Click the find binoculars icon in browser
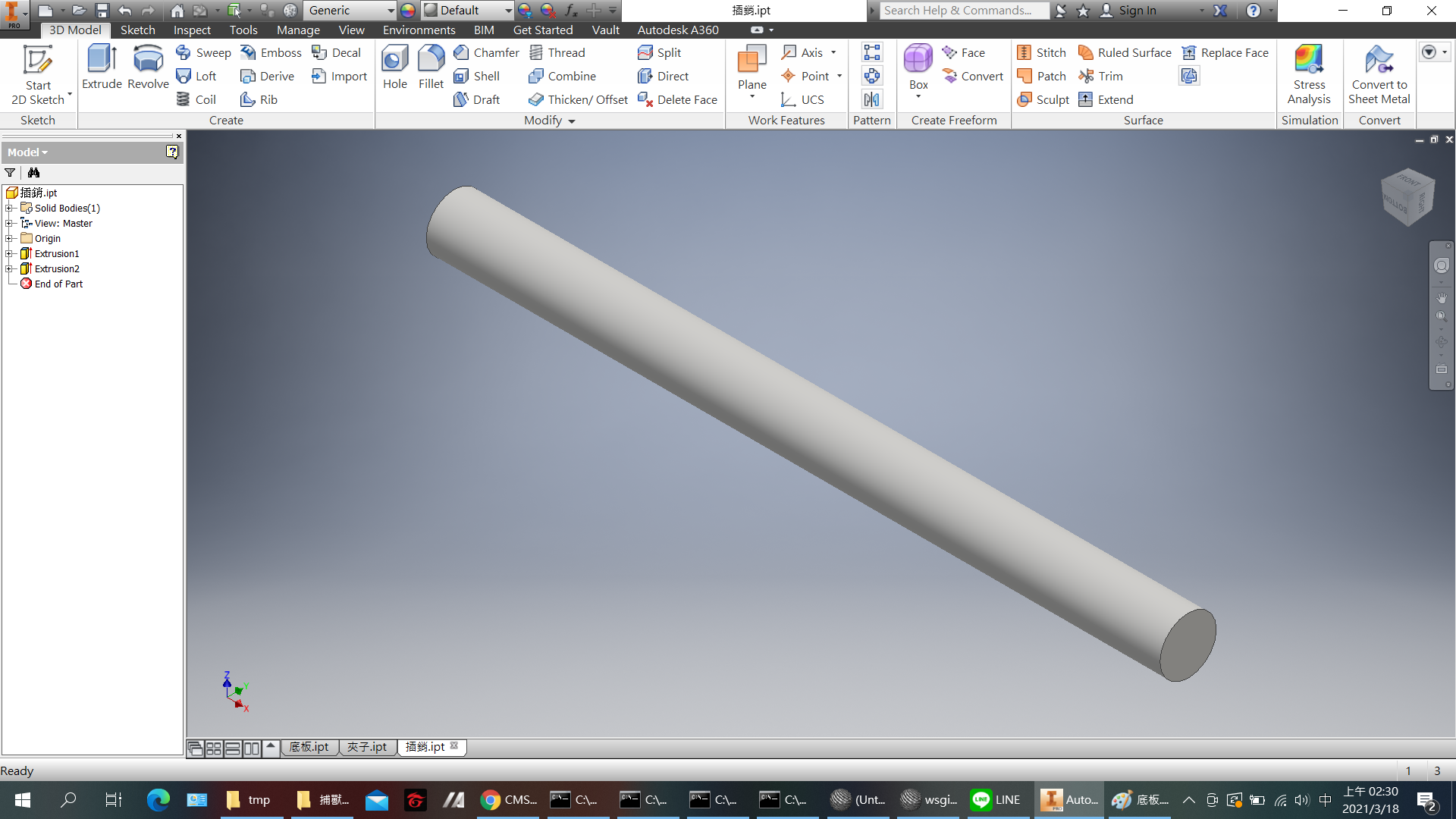1456x819 pixels. tap(33, 173)
